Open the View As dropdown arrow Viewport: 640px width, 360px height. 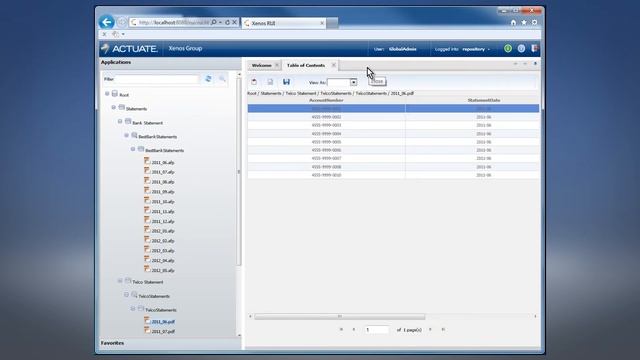coord(353,82)
